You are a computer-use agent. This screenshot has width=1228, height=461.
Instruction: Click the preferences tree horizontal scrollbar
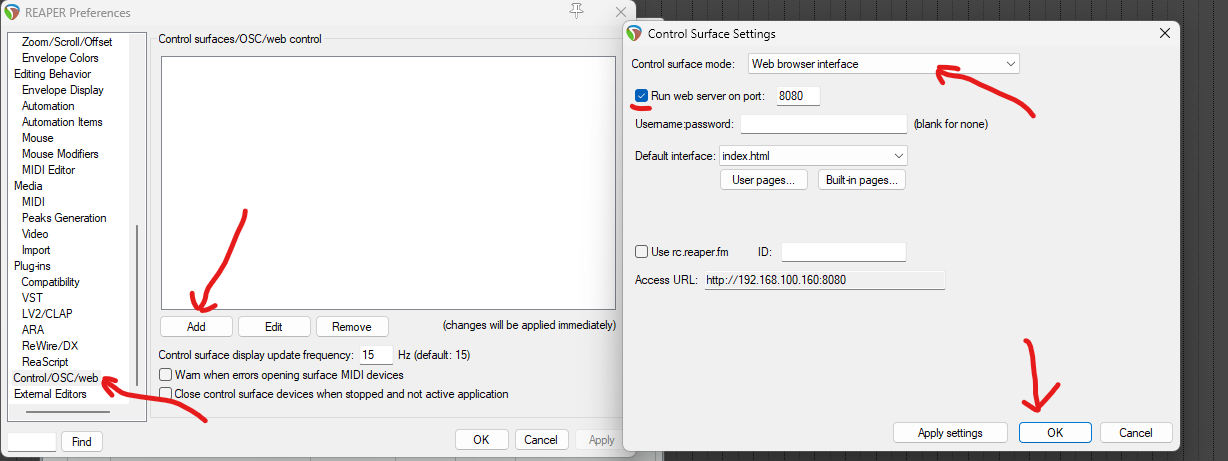67,412
